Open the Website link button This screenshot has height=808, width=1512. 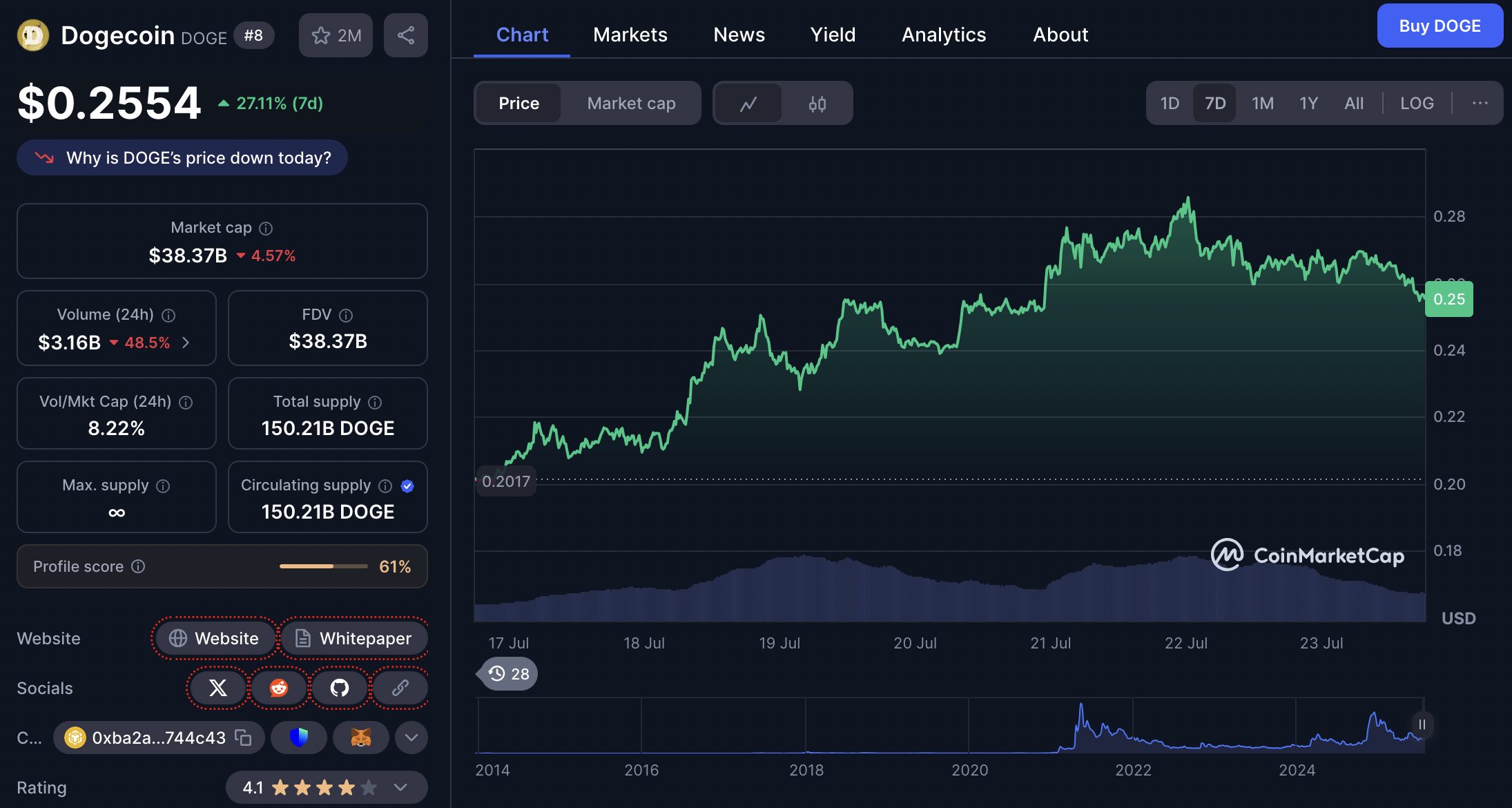pos(214,638)
